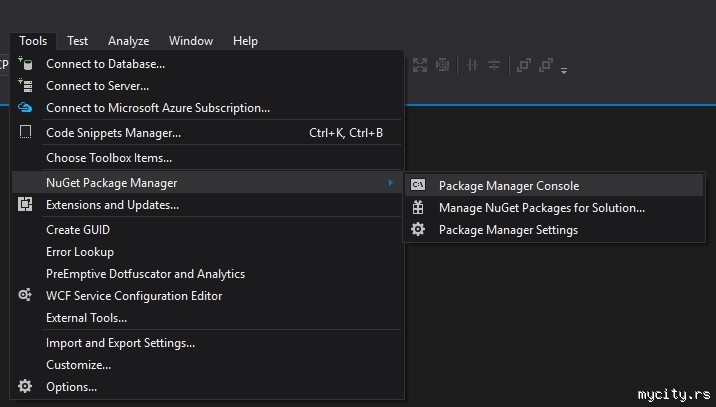
Task: Open the Analyze menu
Action: [x=128, y=41]
